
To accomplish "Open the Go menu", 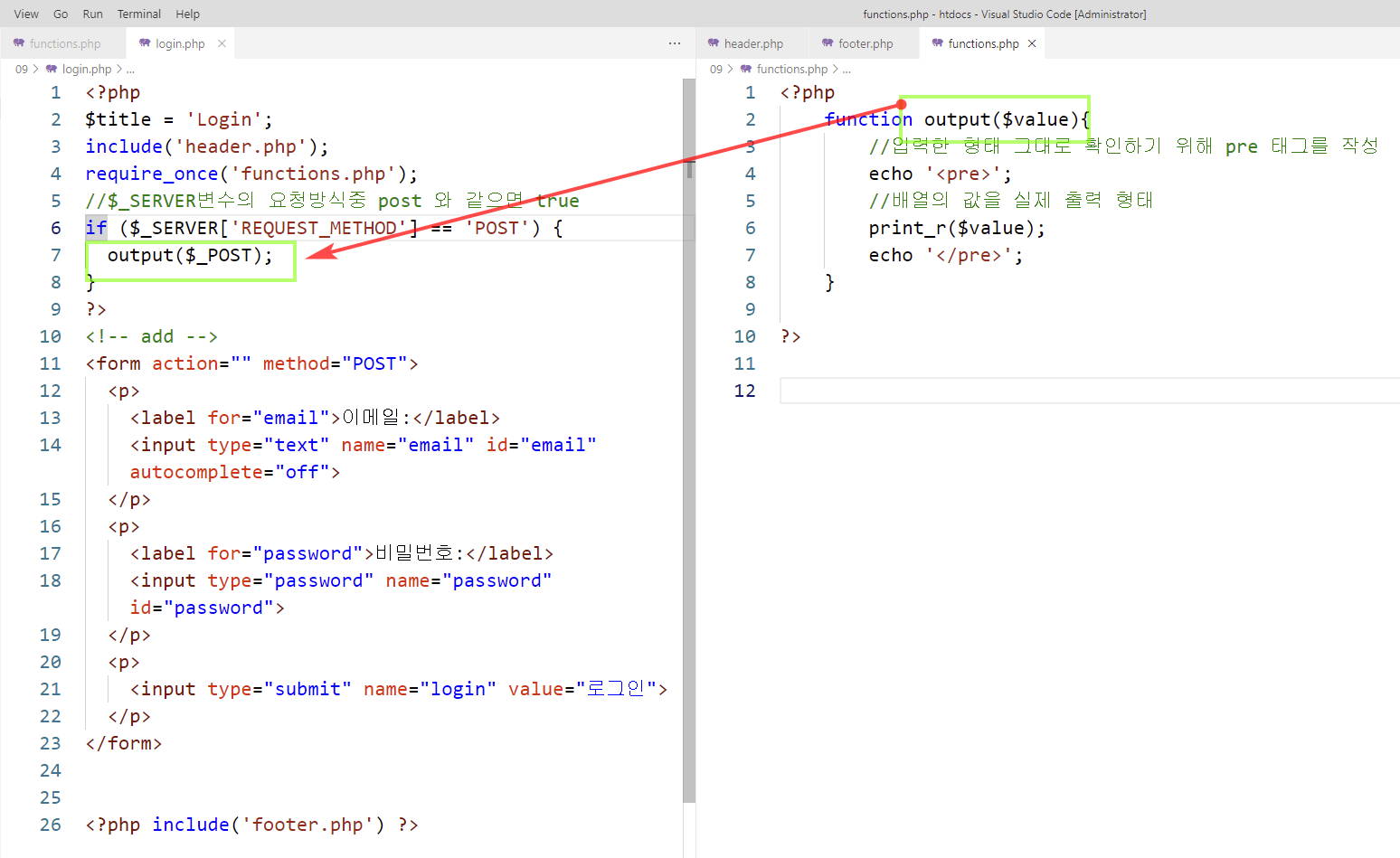I will click(61, 14).
